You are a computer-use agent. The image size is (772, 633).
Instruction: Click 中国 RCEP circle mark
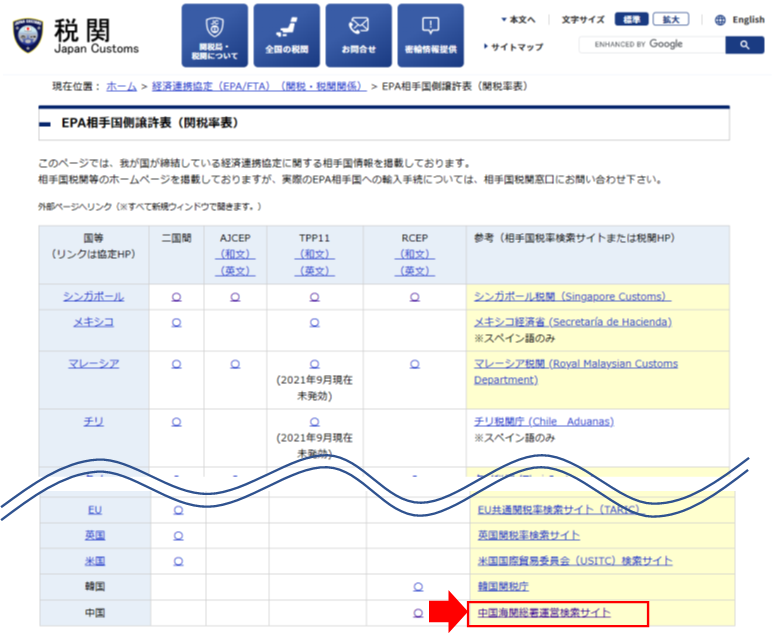pyautogui.click(x=418, y=613)
